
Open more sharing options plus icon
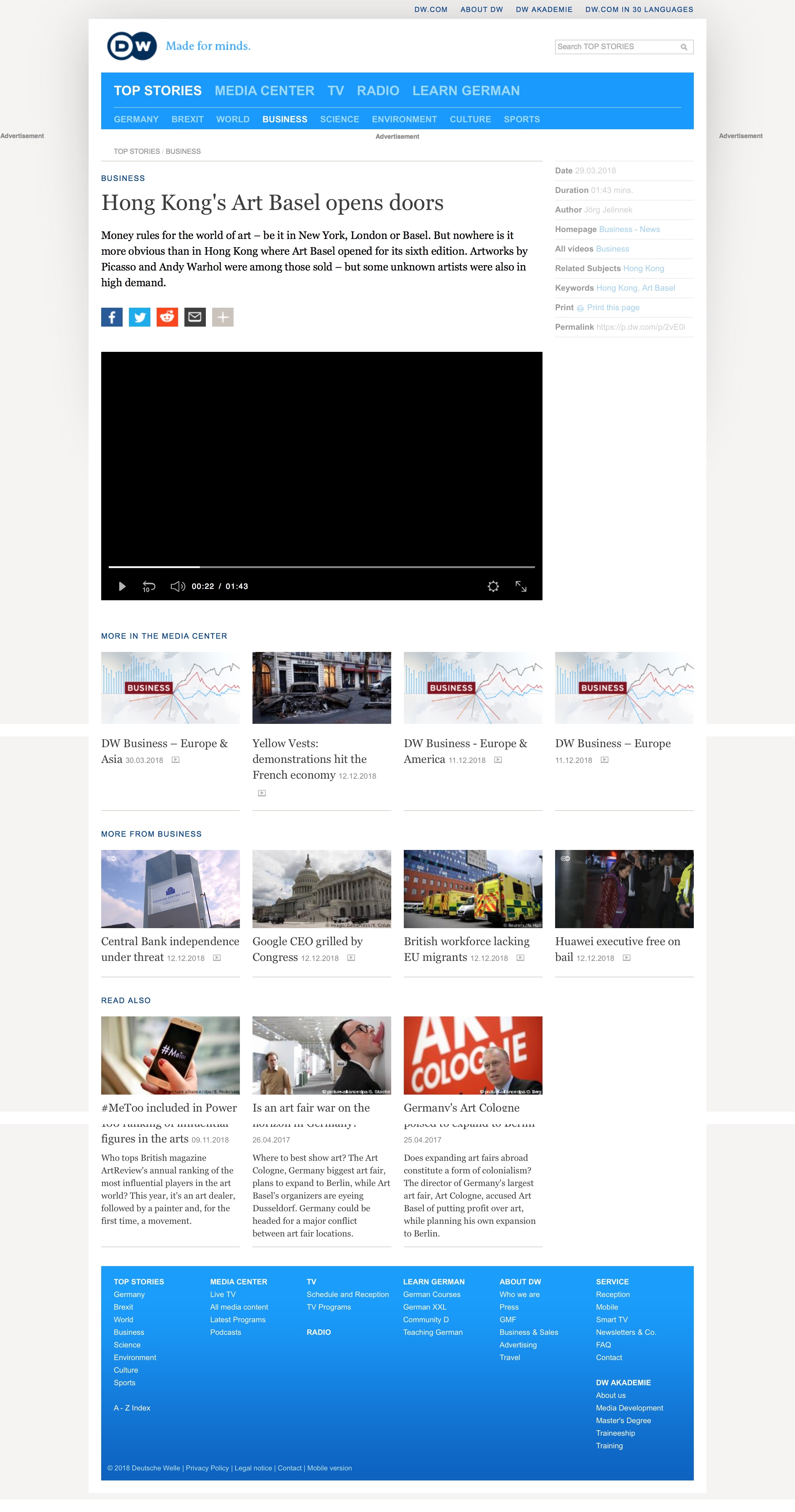(222, 317)
